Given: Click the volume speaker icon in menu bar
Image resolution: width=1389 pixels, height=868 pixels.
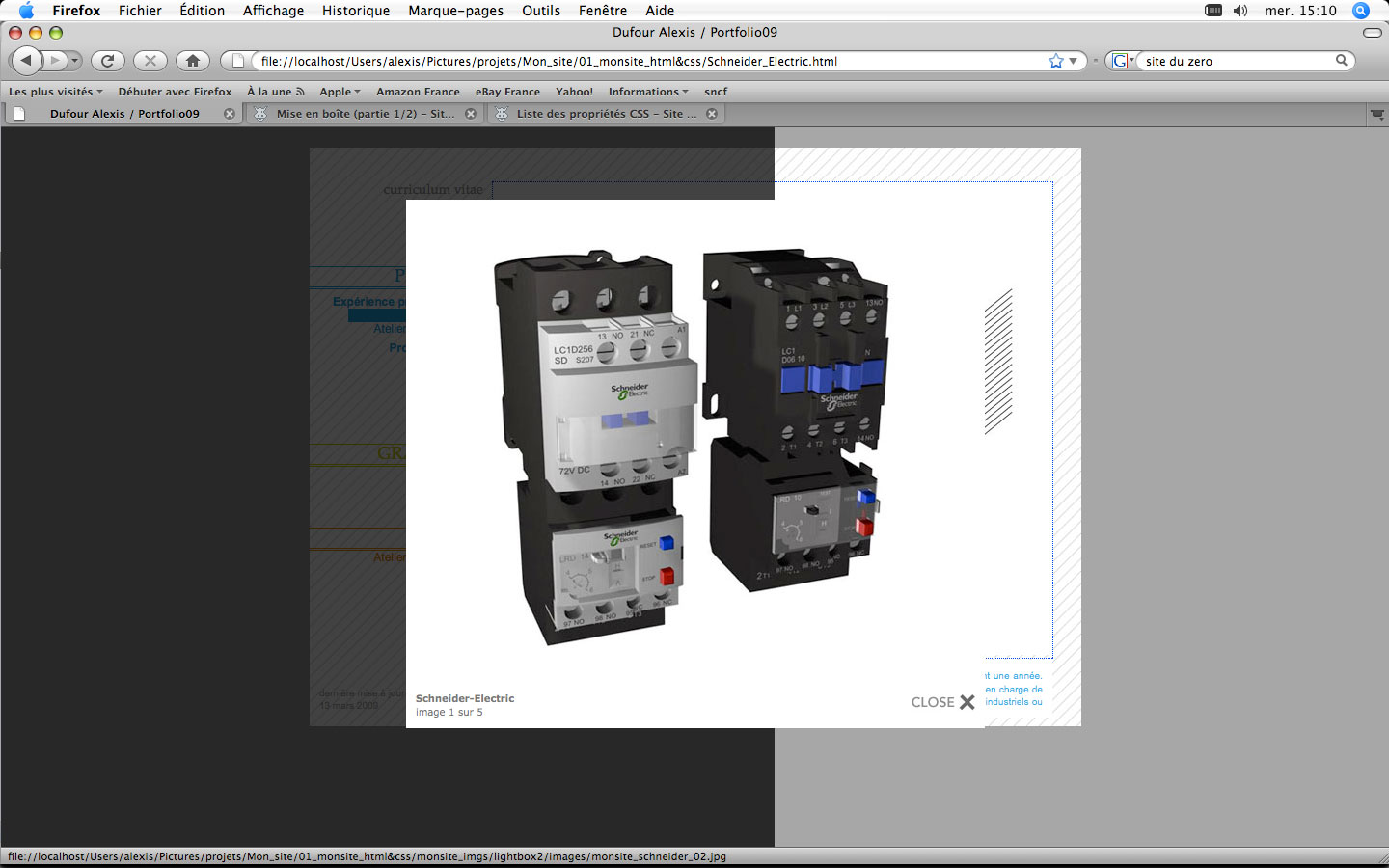Looking at the screenshot, I should 1240,11.
